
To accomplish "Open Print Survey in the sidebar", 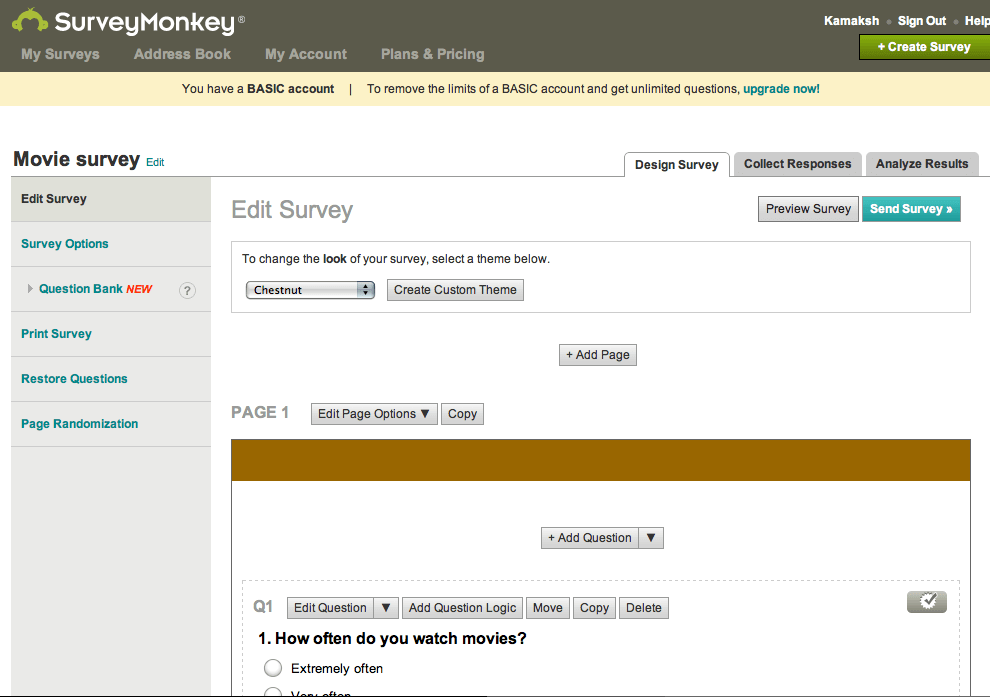I will pyautogui.click(x=111, y=334).
